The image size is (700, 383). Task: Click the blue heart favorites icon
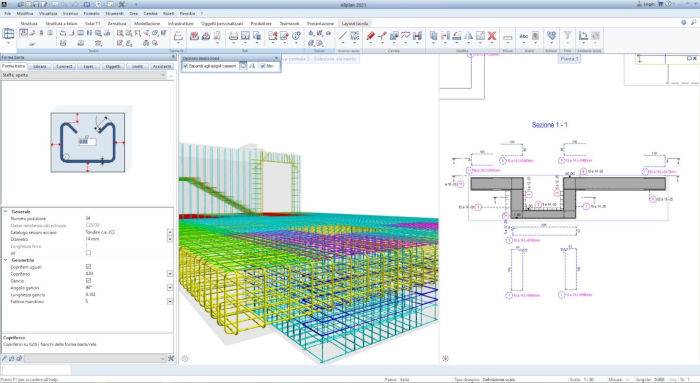pyautogui.click(x=551, y=35)
